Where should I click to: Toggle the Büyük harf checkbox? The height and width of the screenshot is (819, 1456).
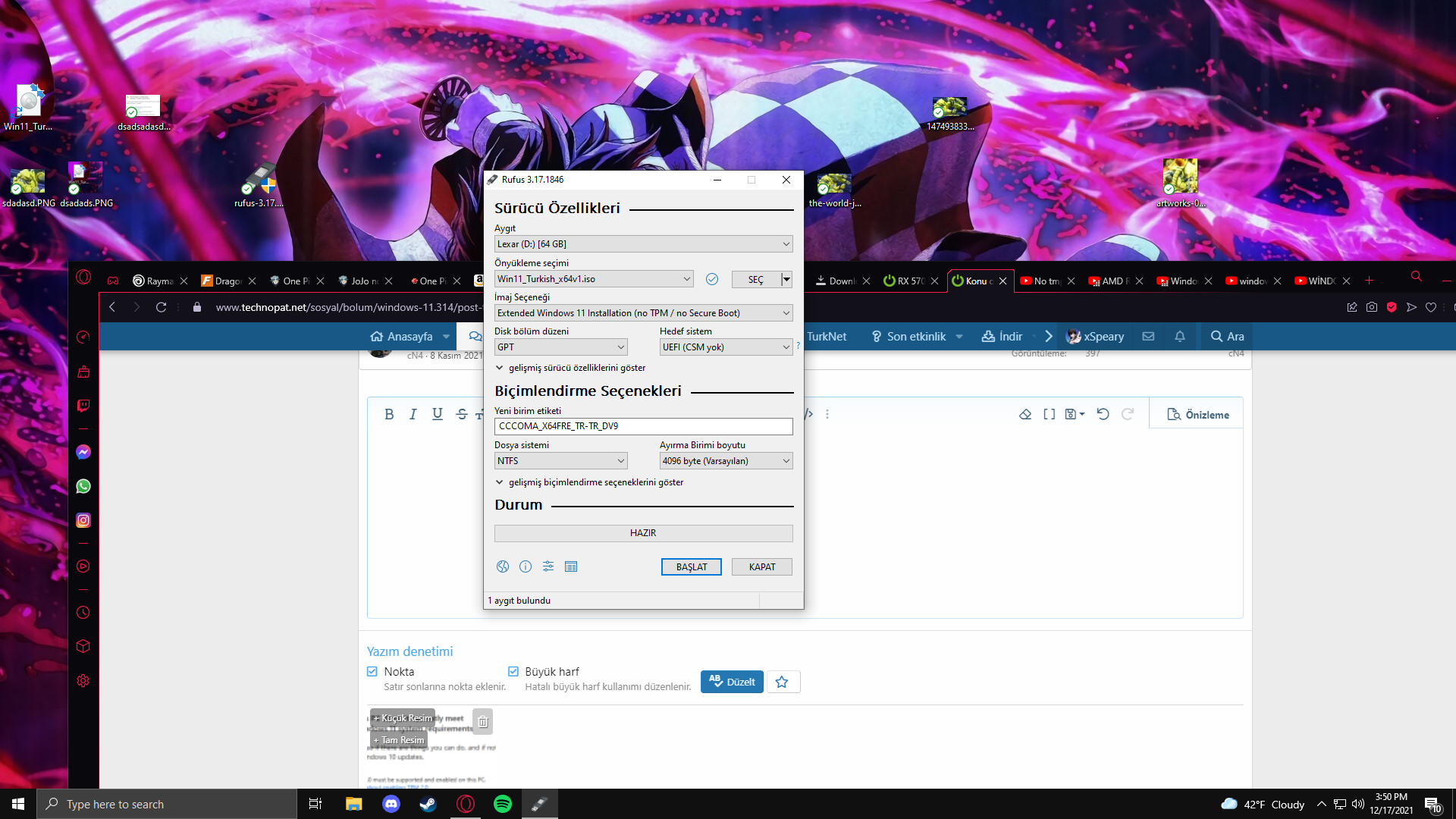tap(513, 672)
